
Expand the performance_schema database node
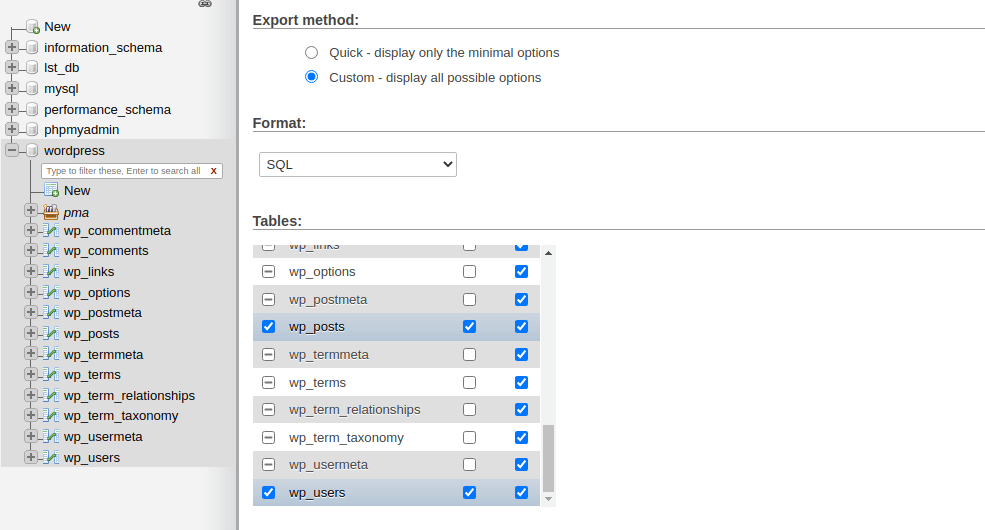[11, 109]
